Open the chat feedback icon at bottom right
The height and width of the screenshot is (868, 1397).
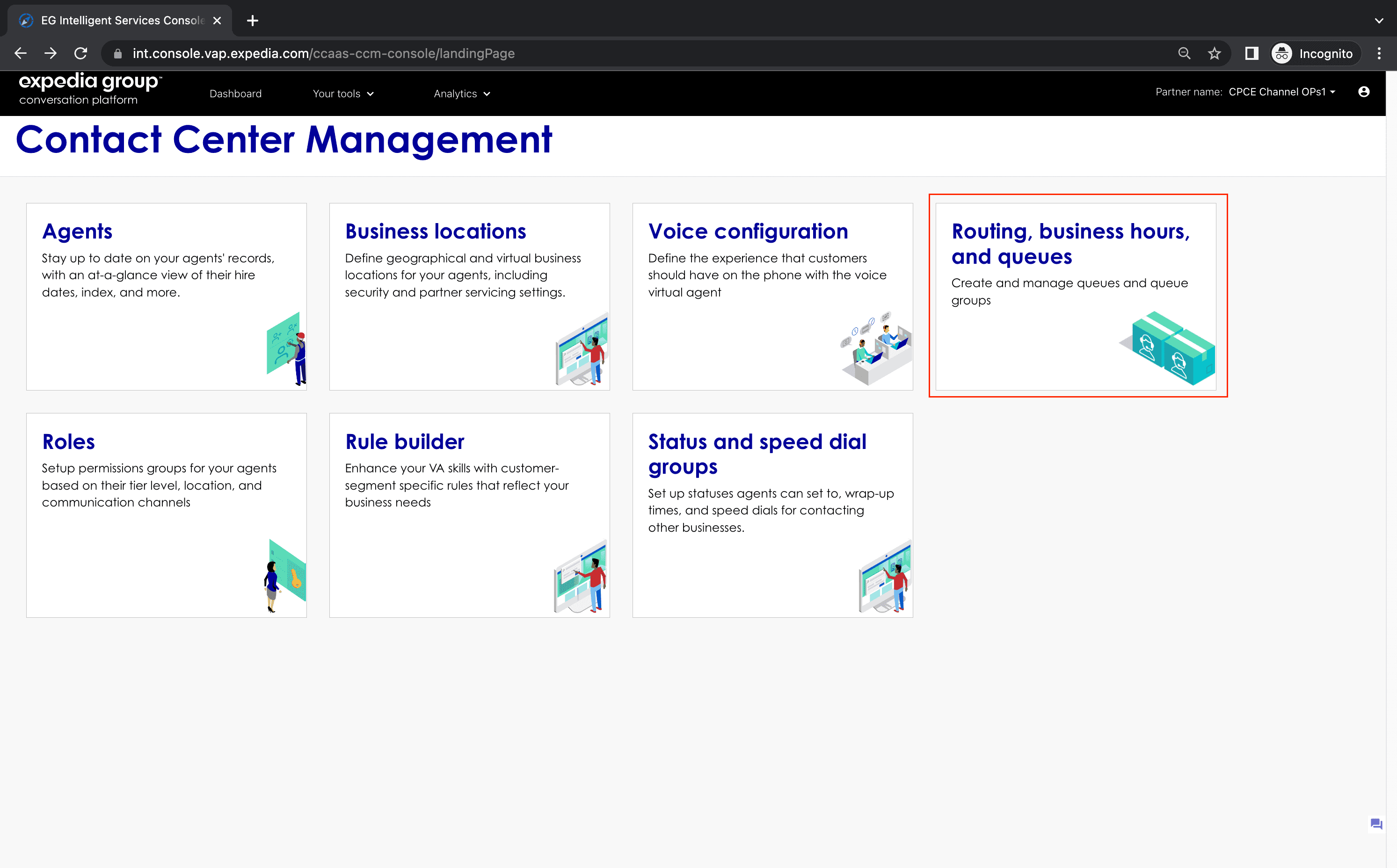coord(1376,824)
